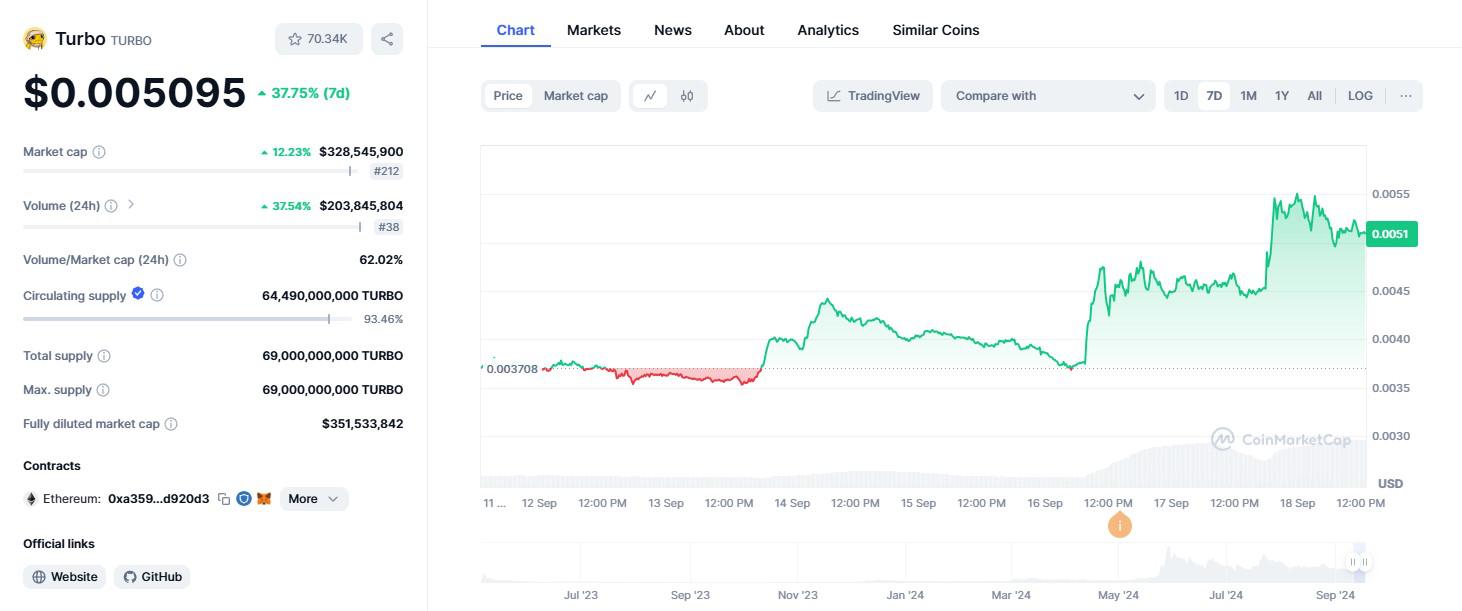
Task: Open the About tab
Action: pyautogui.click(x=744, y=30)
